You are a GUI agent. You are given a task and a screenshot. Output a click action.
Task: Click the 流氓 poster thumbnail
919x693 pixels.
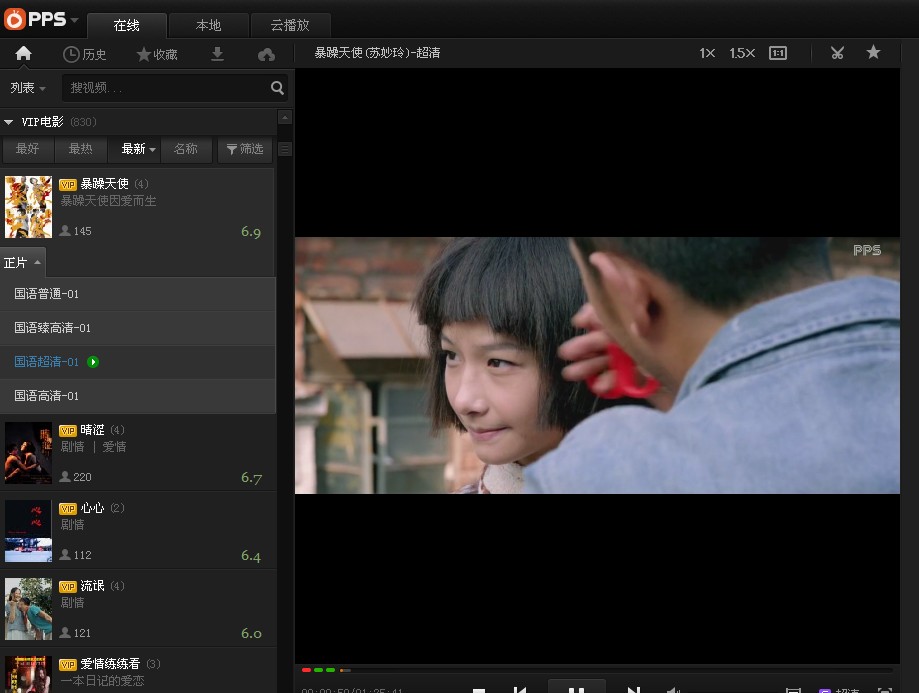tap(28, 609)
